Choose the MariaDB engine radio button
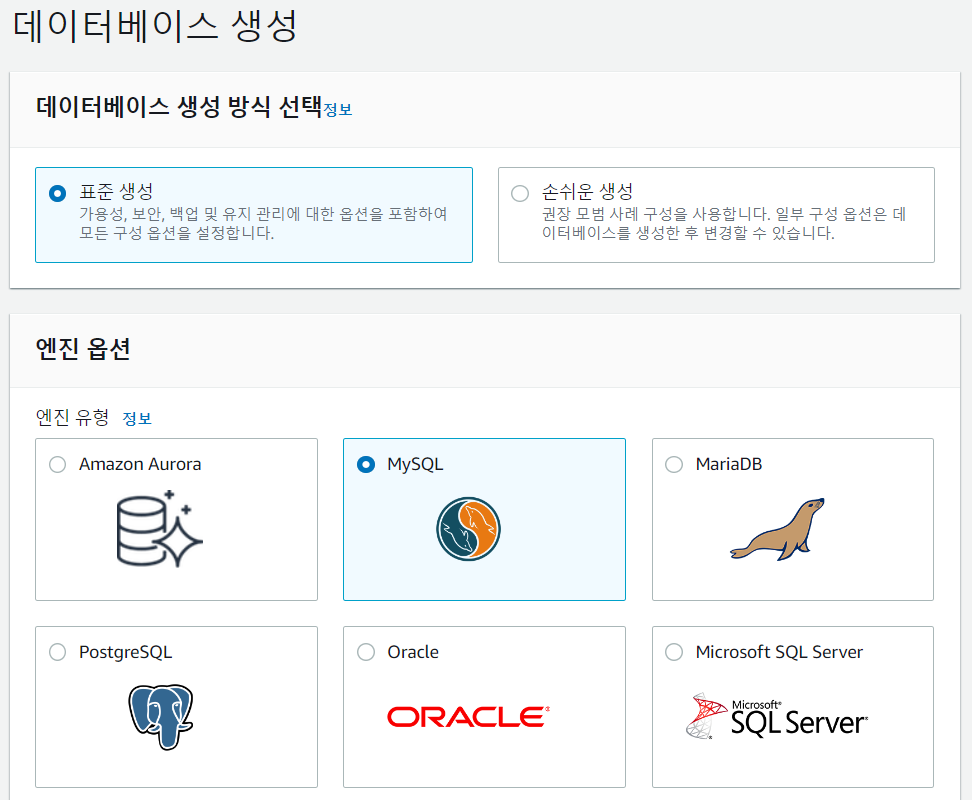The height and width of the screenshot is (800, 972). click(674, 464)
